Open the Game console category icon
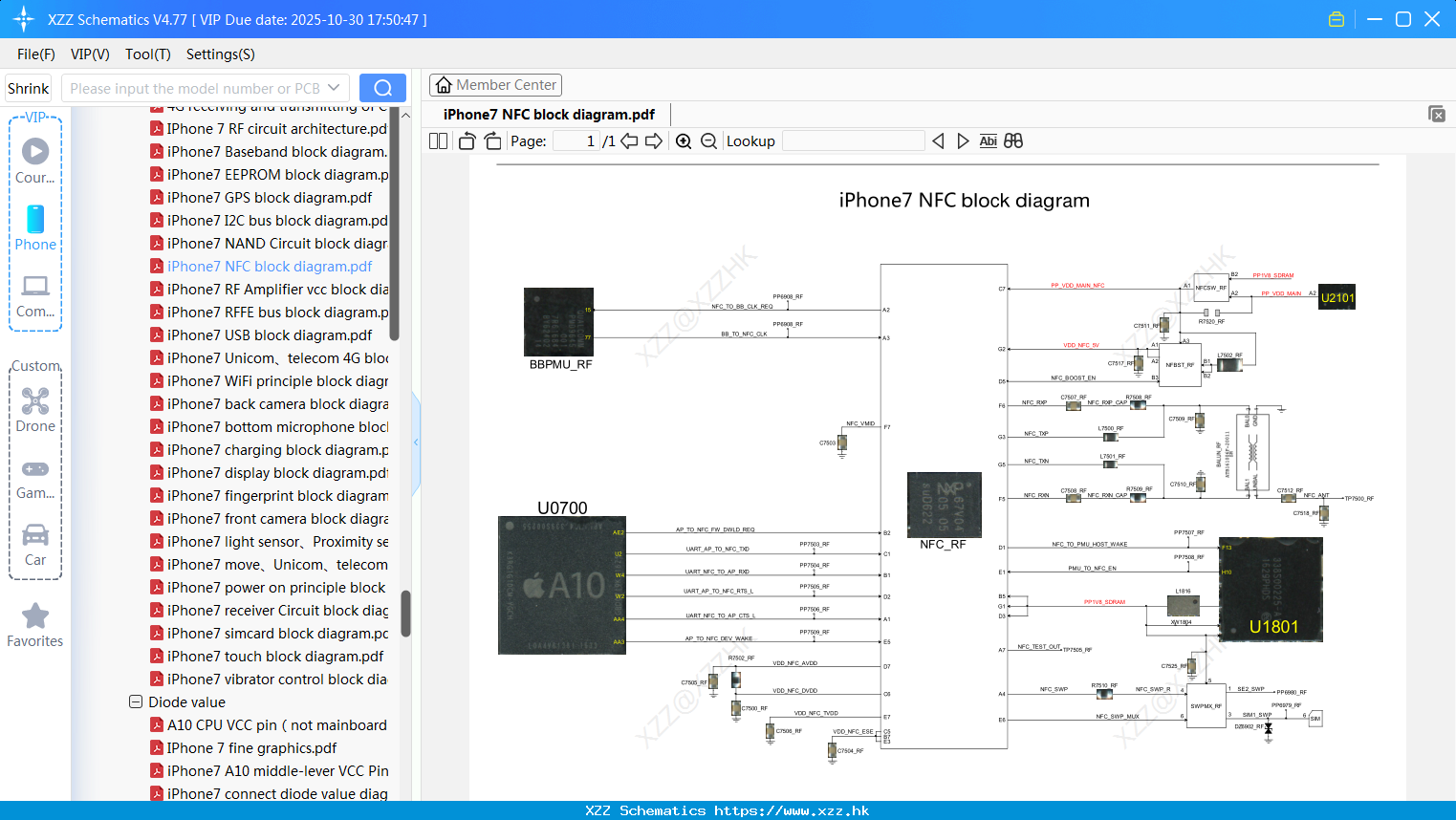Image resolution: width=1456 pixels, height=820 pixels. point(35,479)
